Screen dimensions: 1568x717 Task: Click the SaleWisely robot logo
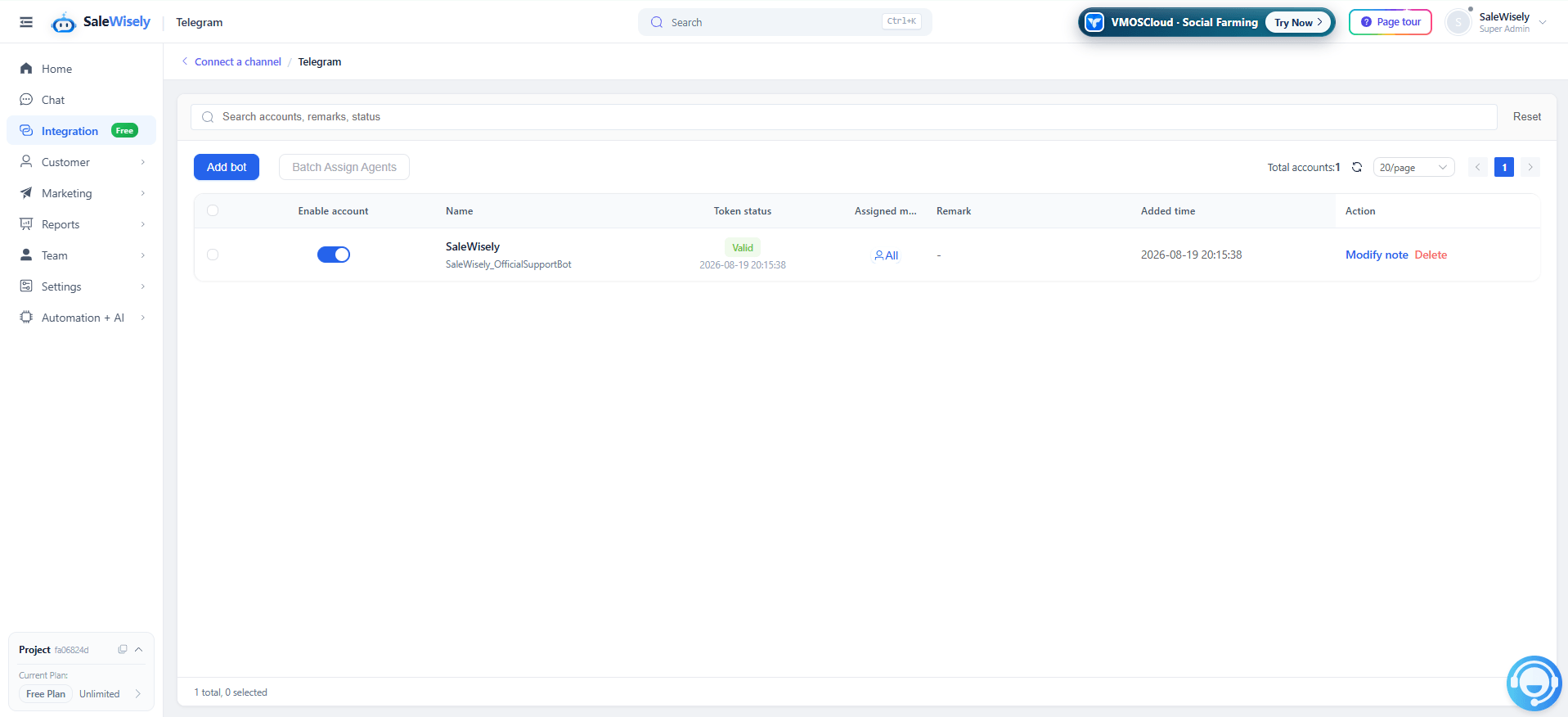(x=63, y=23)
